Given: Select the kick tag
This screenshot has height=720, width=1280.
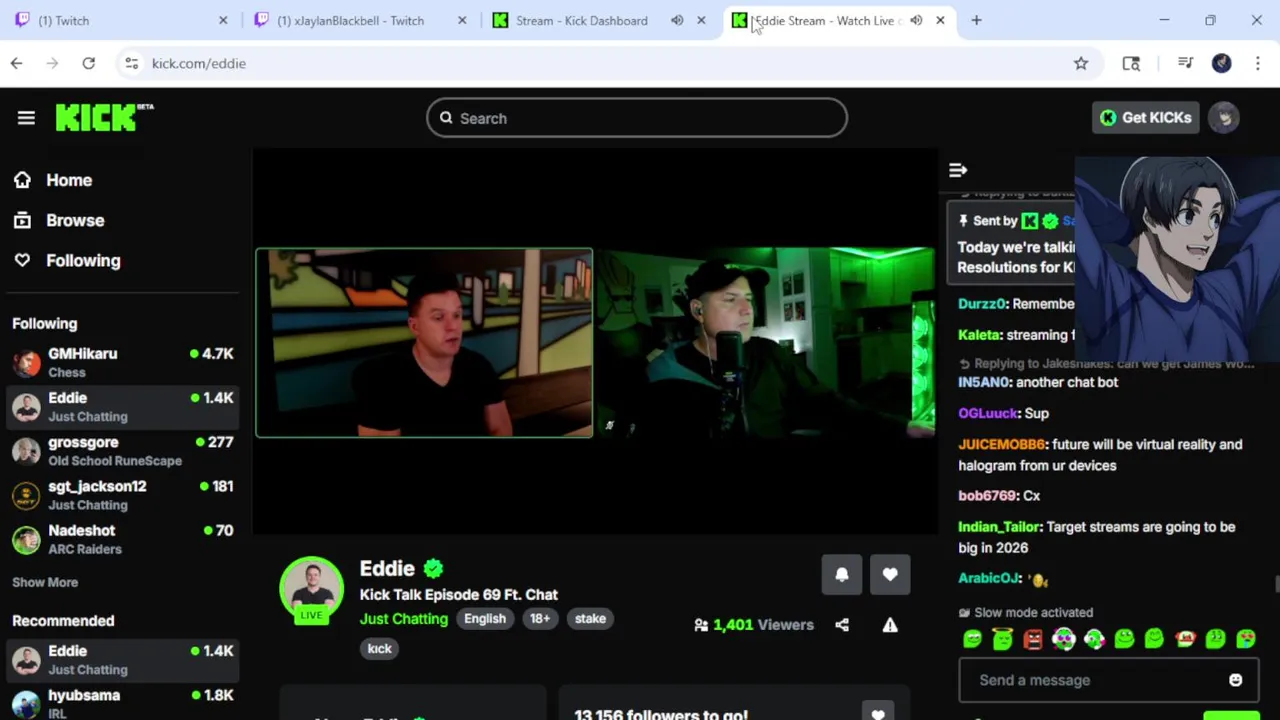Looking at the screenshot, I should (380, 648).
